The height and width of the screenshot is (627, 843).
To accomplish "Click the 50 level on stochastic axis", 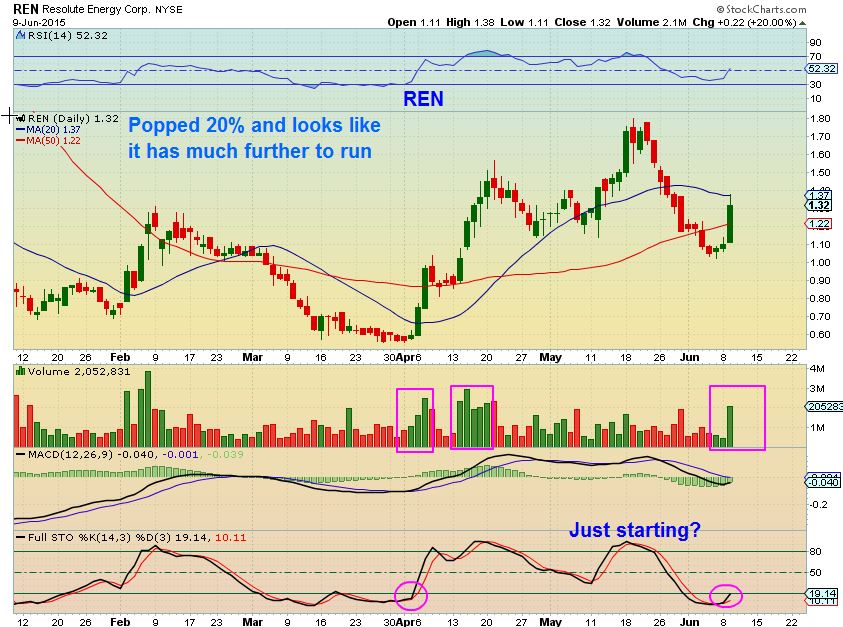I will coord(815,573).
